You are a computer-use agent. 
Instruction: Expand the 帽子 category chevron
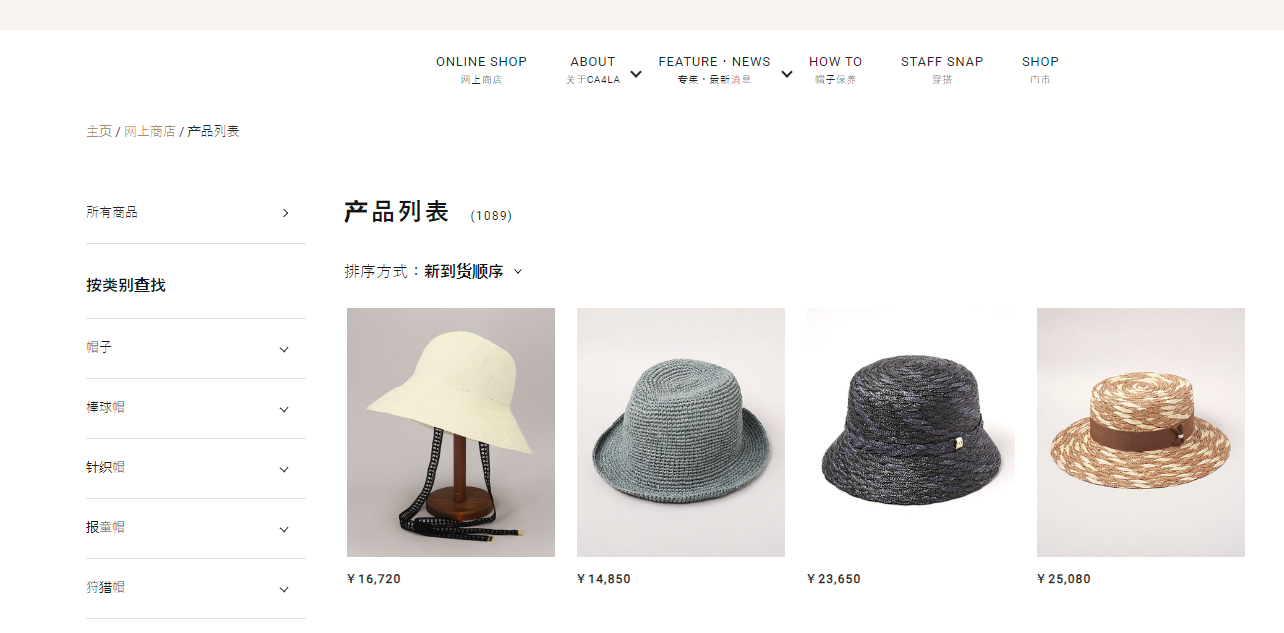coord(284,350)
